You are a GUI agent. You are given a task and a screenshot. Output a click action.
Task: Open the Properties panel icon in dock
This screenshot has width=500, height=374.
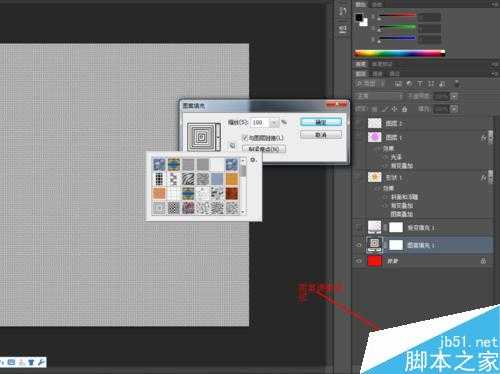343,29
